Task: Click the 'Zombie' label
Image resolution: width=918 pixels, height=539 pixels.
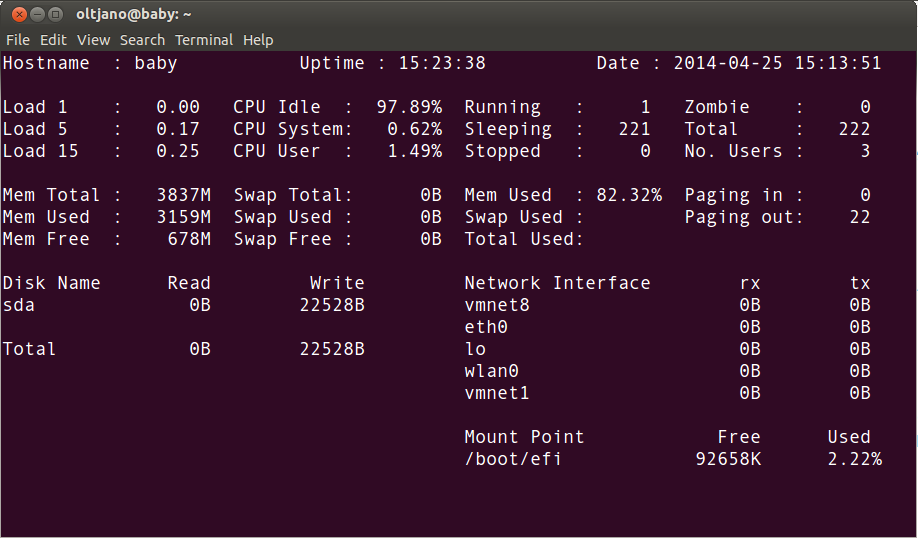Action: pos(717,107)
